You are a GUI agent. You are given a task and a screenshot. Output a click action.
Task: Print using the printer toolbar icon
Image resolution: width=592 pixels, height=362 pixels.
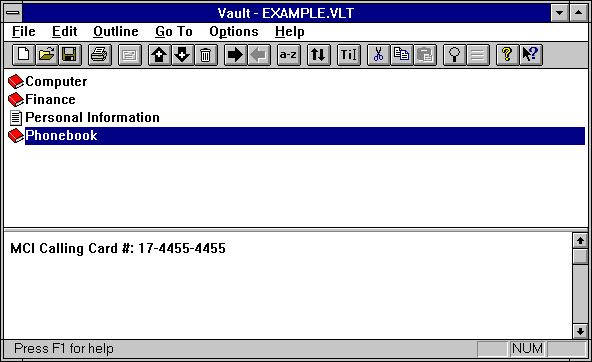[100, 55]
